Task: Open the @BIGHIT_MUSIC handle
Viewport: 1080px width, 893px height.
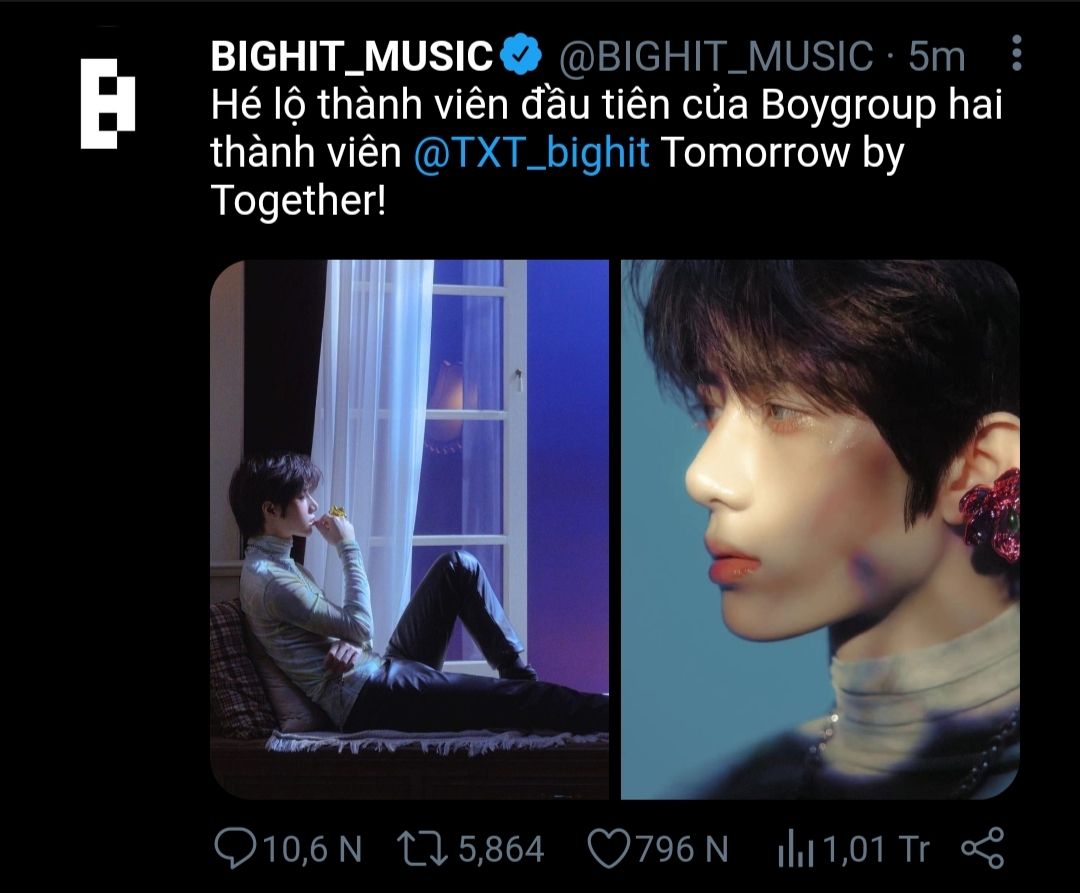Action: coord(716,56)
